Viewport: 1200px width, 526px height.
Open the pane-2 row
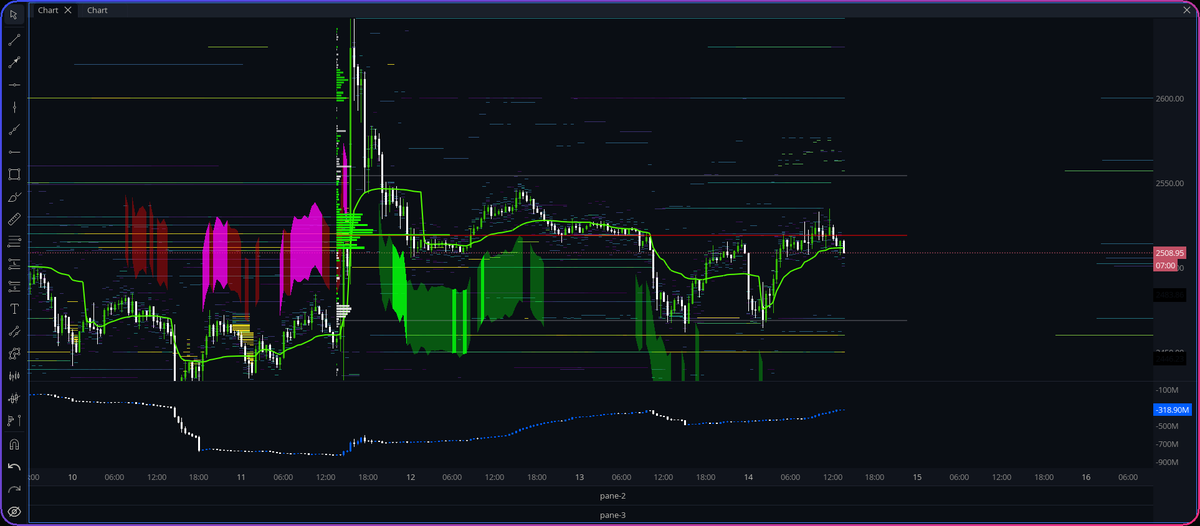click(613, 496)
